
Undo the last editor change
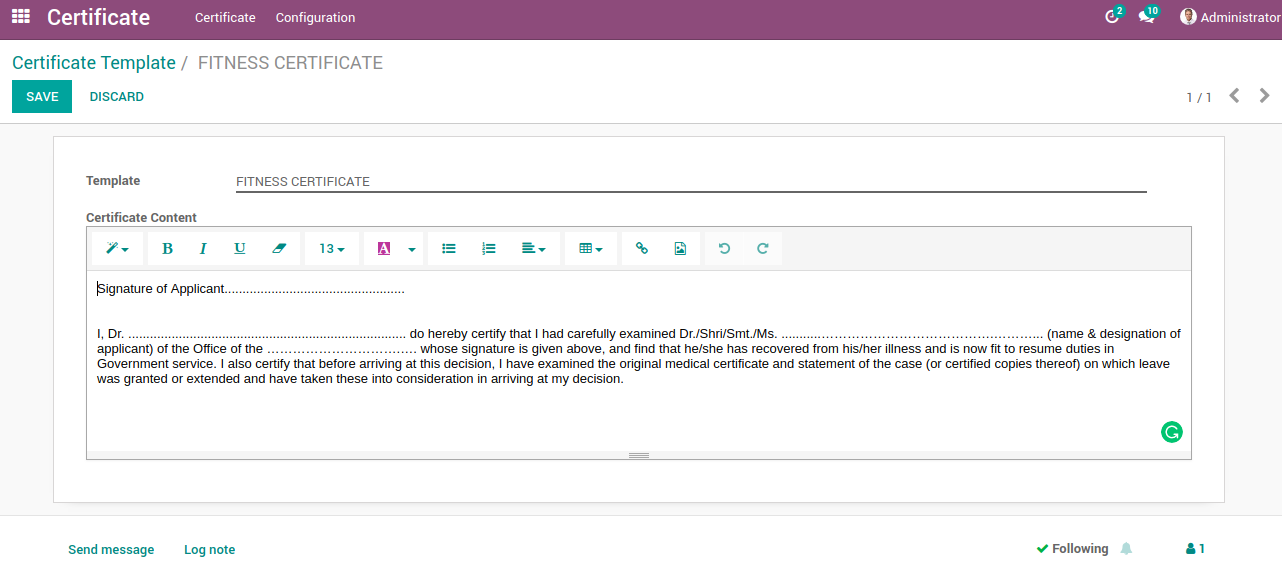pos(724,249)
